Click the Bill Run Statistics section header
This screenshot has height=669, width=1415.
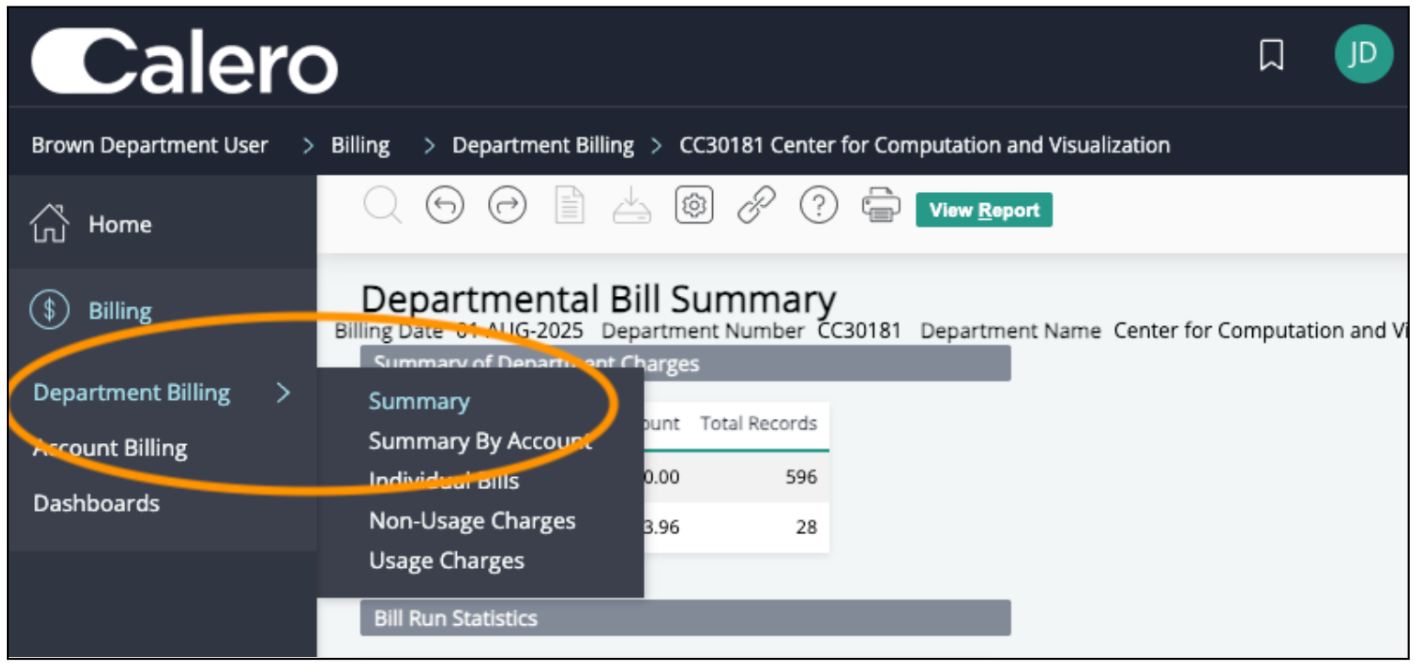click(685, 618)
